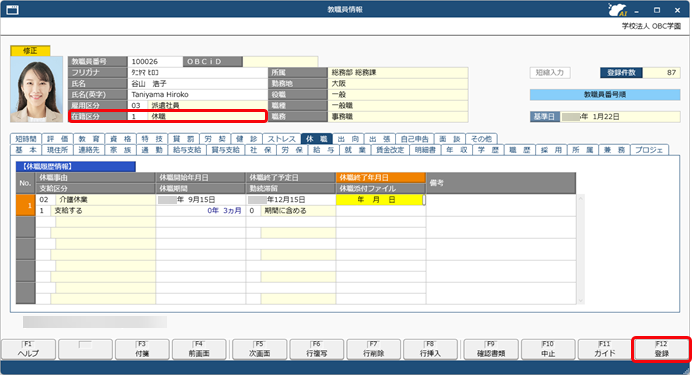
Task: Open the 出向 tab
Action: pos(348,139)
